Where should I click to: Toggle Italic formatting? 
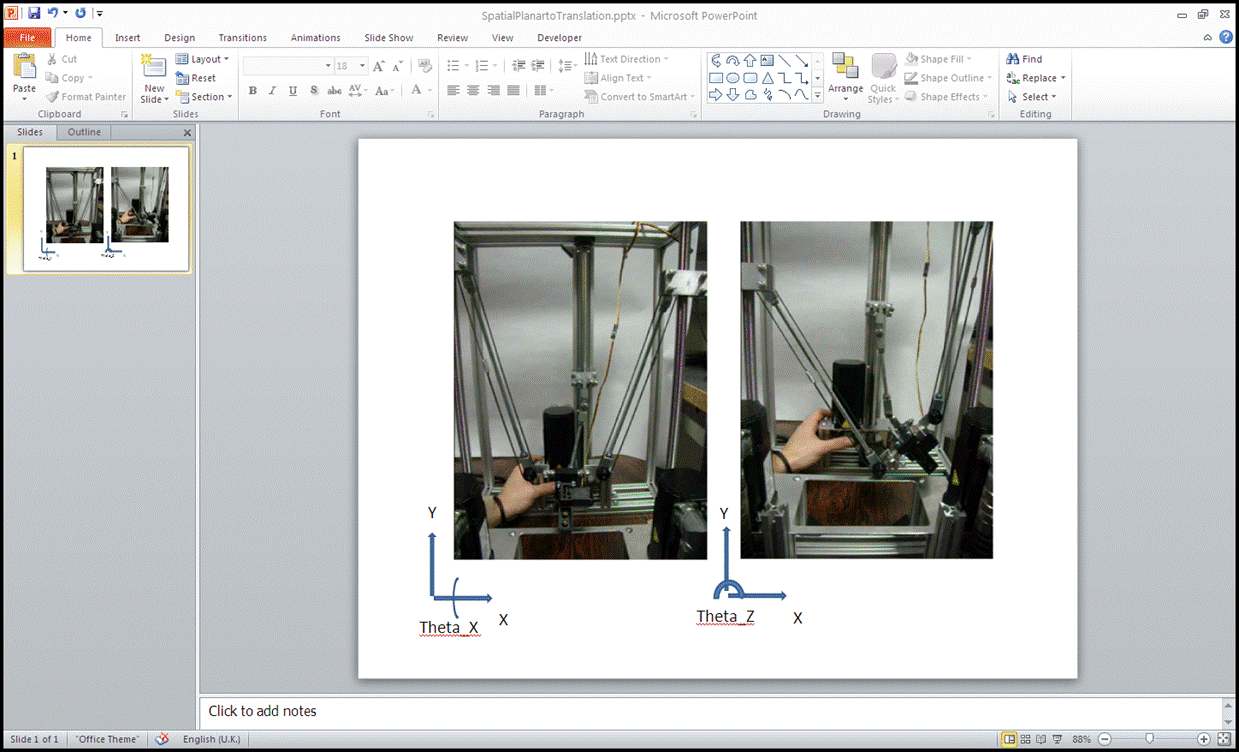272,91
